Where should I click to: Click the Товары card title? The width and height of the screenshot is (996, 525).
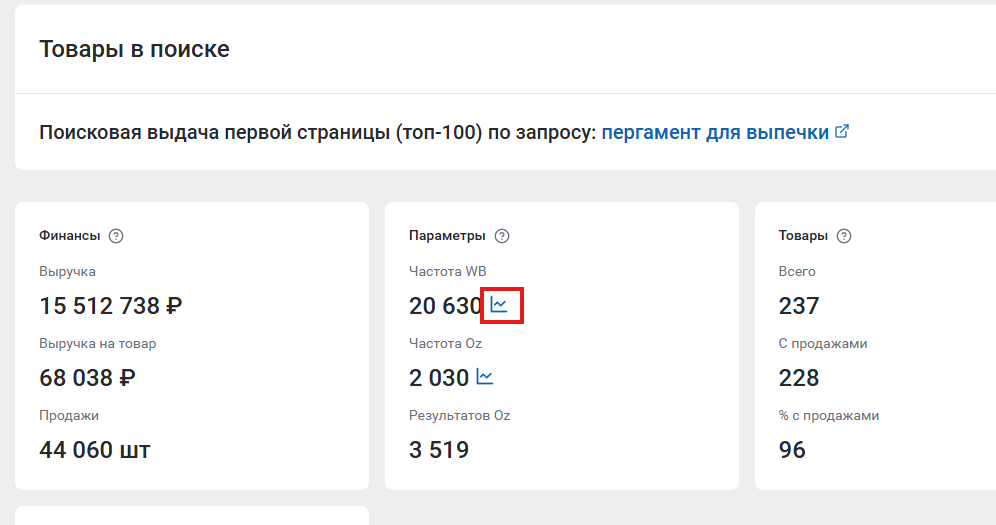tap(804, 236)
